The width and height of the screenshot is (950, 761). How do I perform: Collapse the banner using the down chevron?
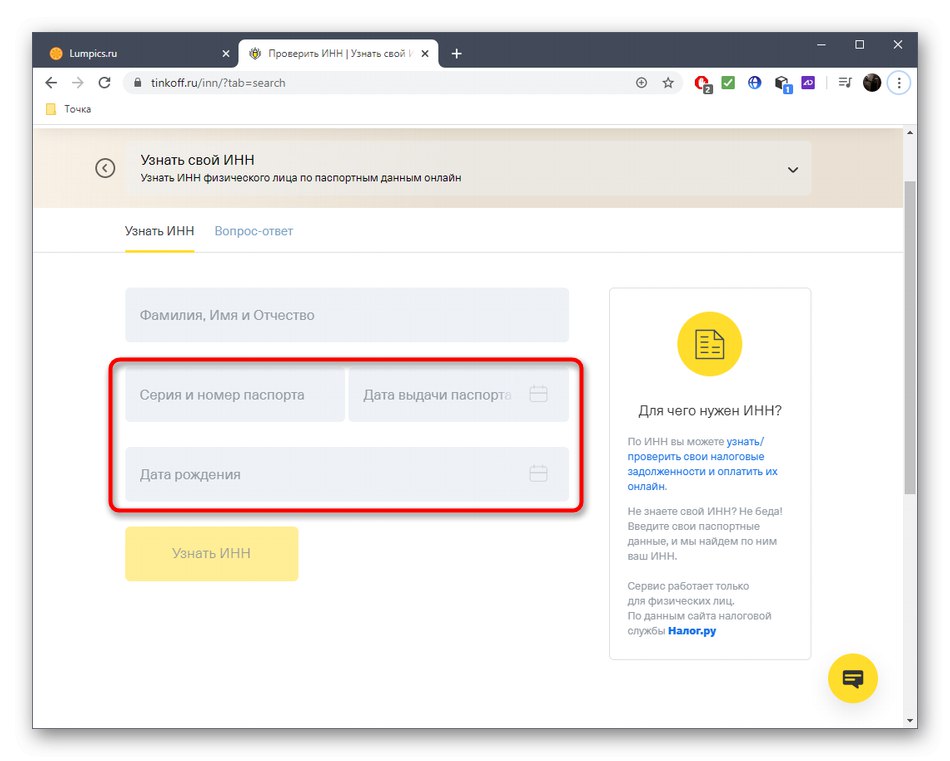click(x=793, y=168)
